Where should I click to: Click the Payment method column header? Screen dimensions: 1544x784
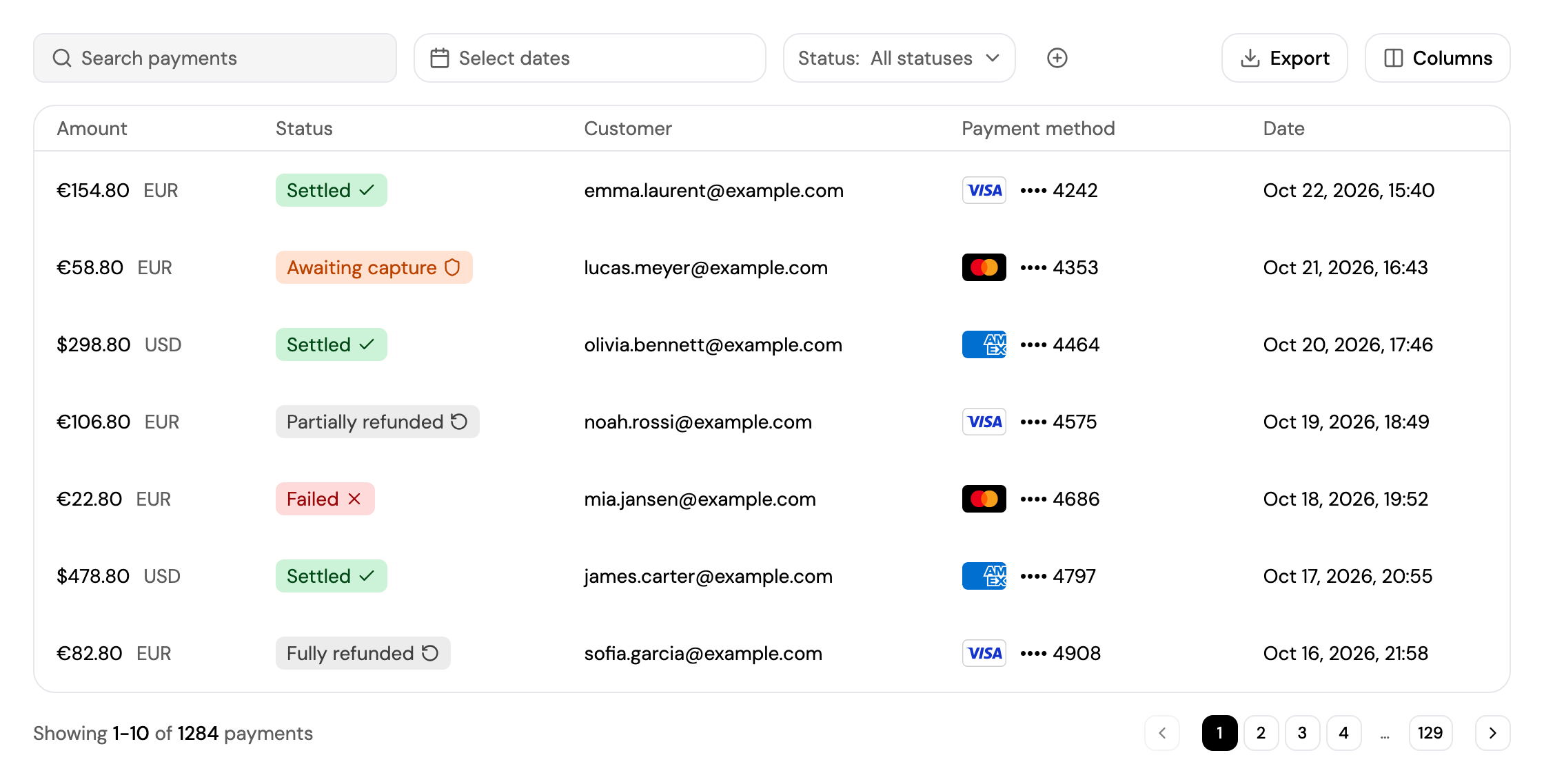pyautogui.click(x=1038, y=128)
